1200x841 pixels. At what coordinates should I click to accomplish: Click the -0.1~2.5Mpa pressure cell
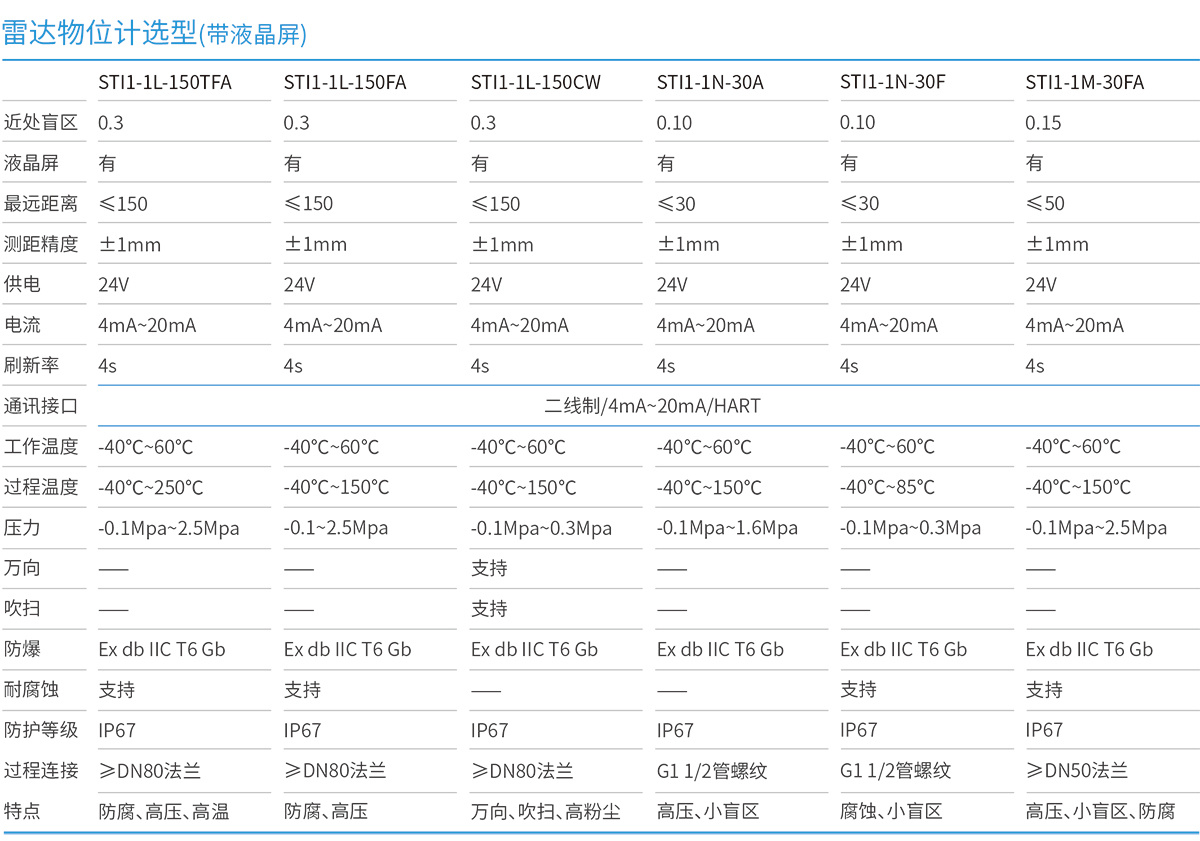pos(336,528)
